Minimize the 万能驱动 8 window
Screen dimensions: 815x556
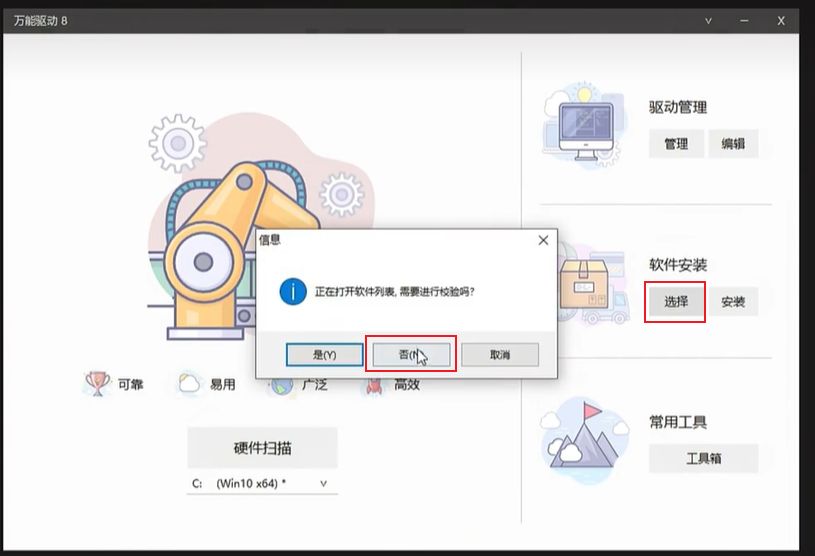click(744, 20)
